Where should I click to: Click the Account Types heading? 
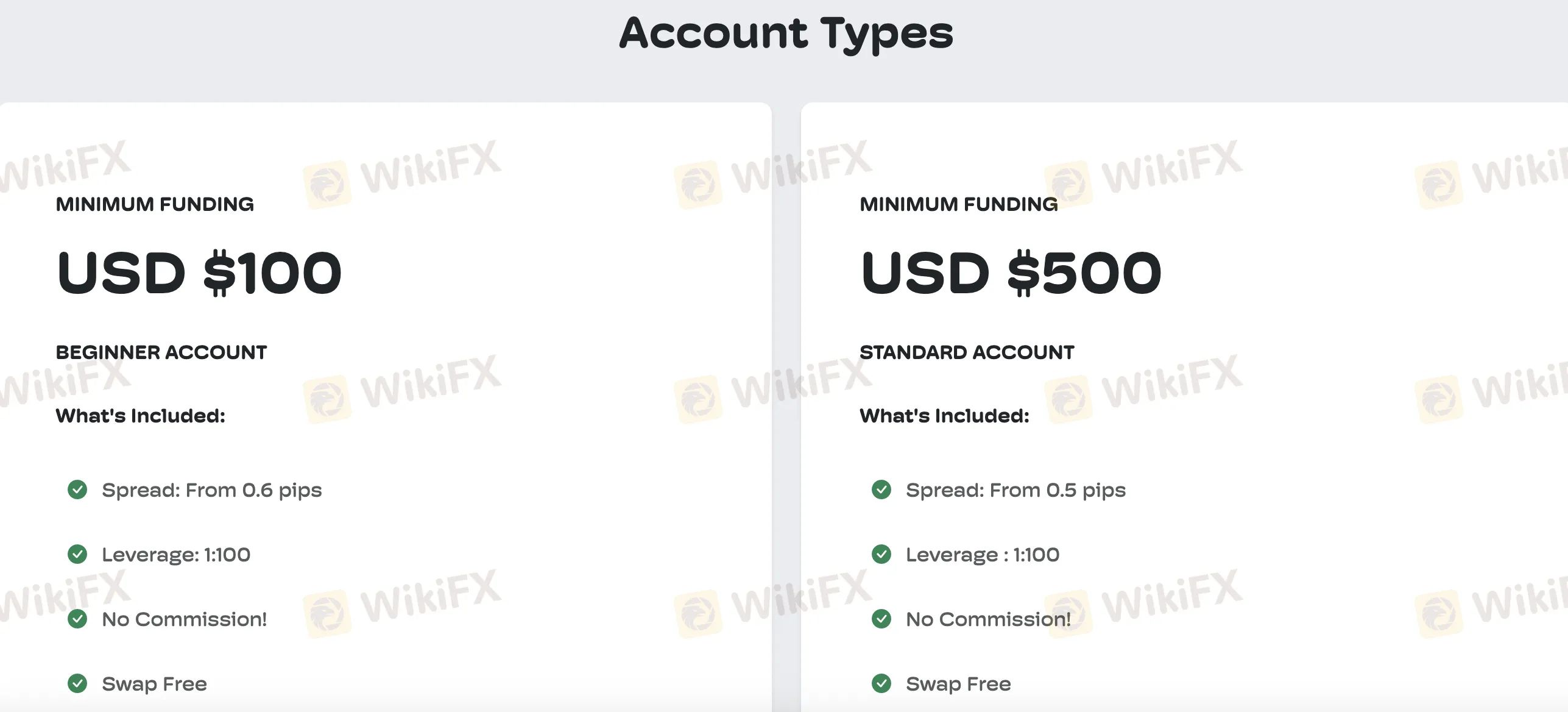pyautogui.click(x=786, y=34)
